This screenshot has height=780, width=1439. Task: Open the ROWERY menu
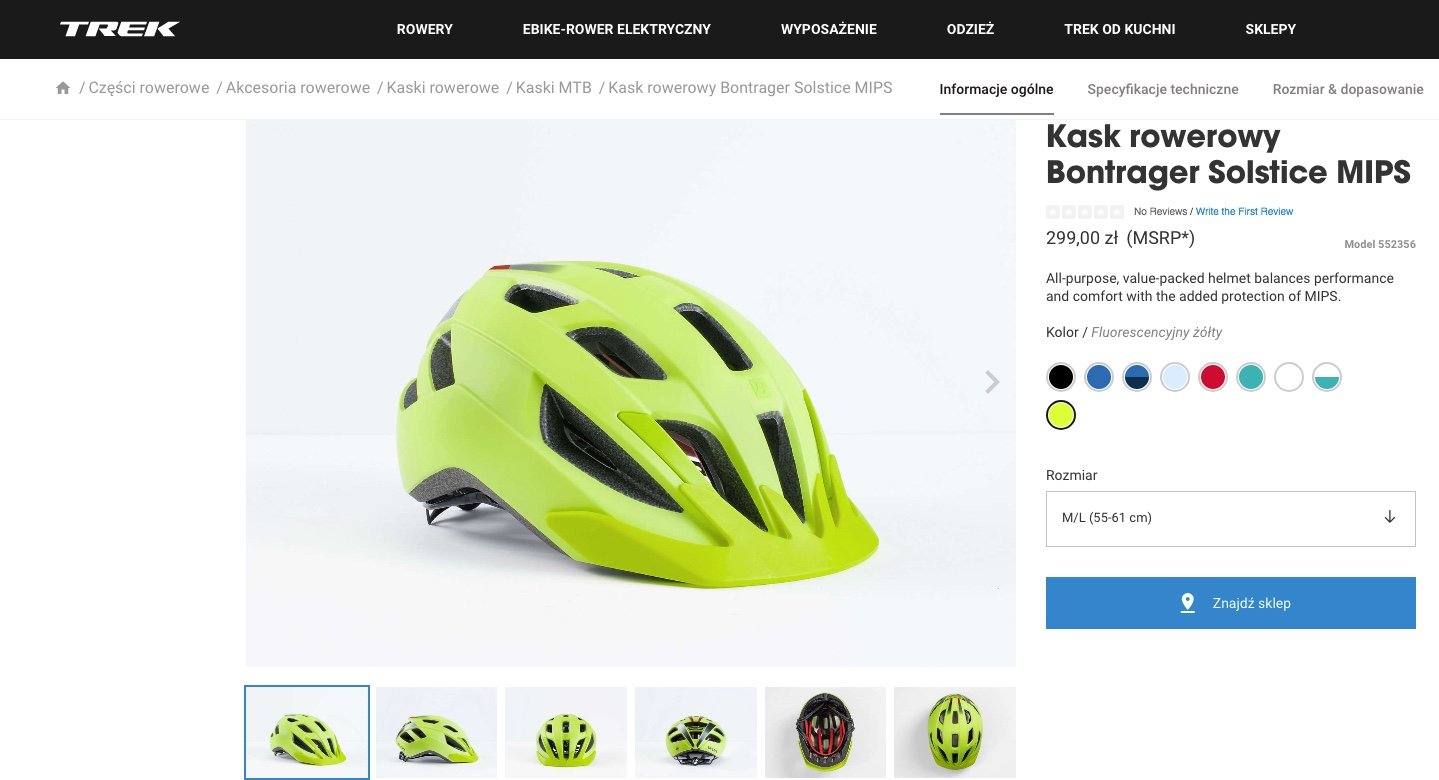[425, 29]
